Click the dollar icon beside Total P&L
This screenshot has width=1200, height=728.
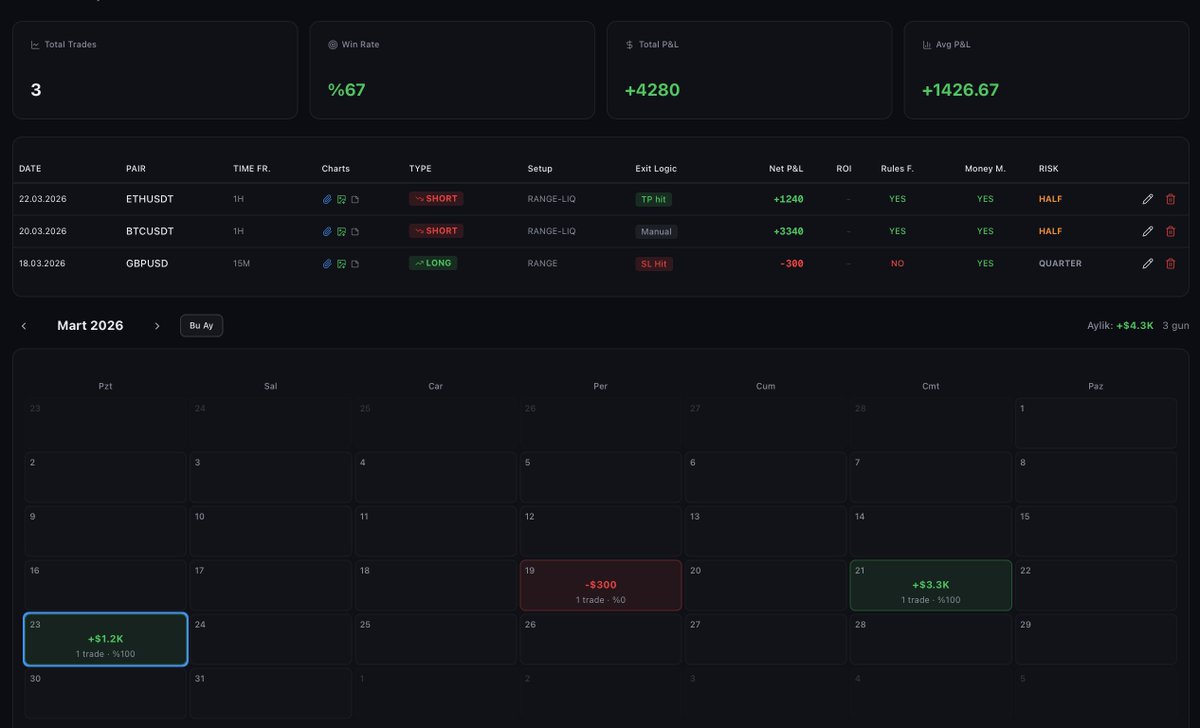(629, 45)
